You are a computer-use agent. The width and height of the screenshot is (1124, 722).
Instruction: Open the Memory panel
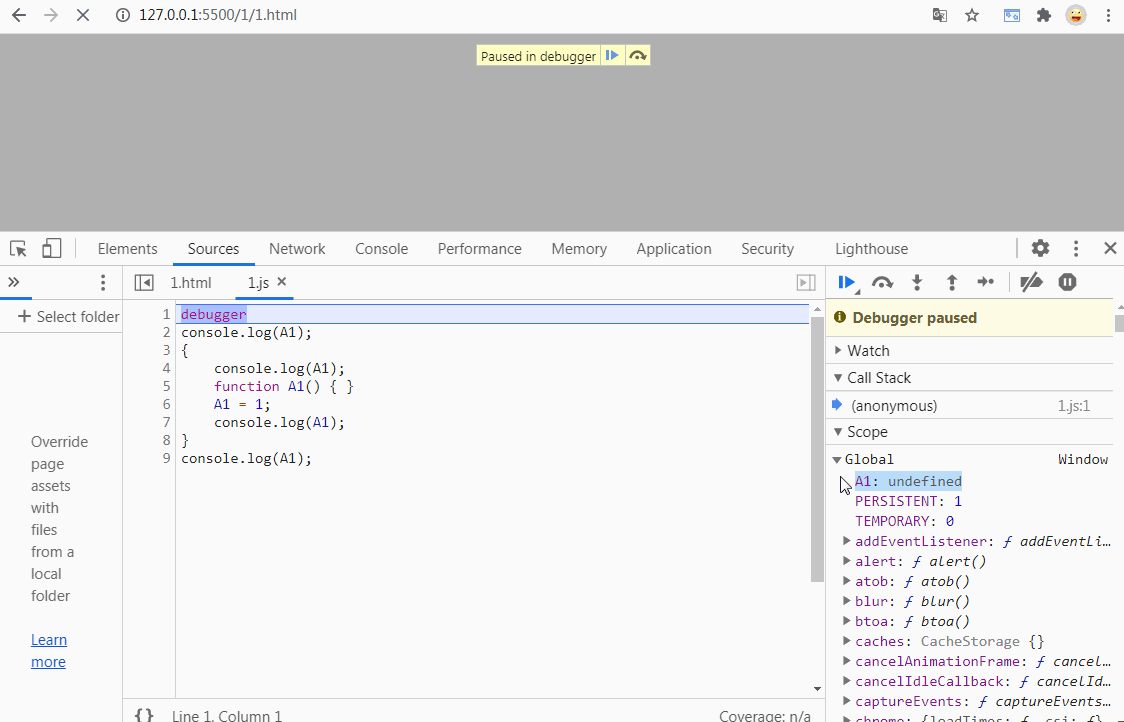pos(578,249)
